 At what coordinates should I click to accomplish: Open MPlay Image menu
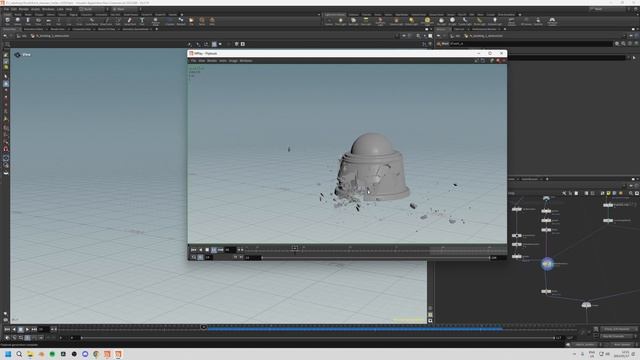click(x=233, y=60)
